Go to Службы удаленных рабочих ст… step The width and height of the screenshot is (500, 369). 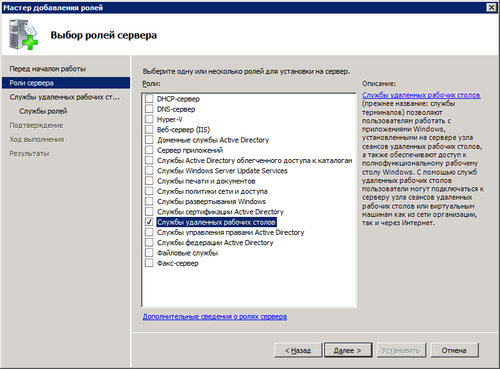(x=65, y=97)
